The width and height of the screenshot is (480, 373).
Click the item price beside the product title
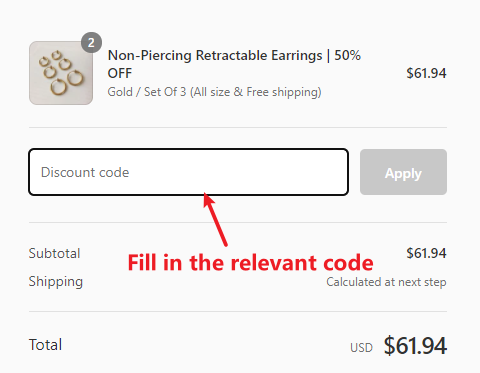click(x=426, y=73)
